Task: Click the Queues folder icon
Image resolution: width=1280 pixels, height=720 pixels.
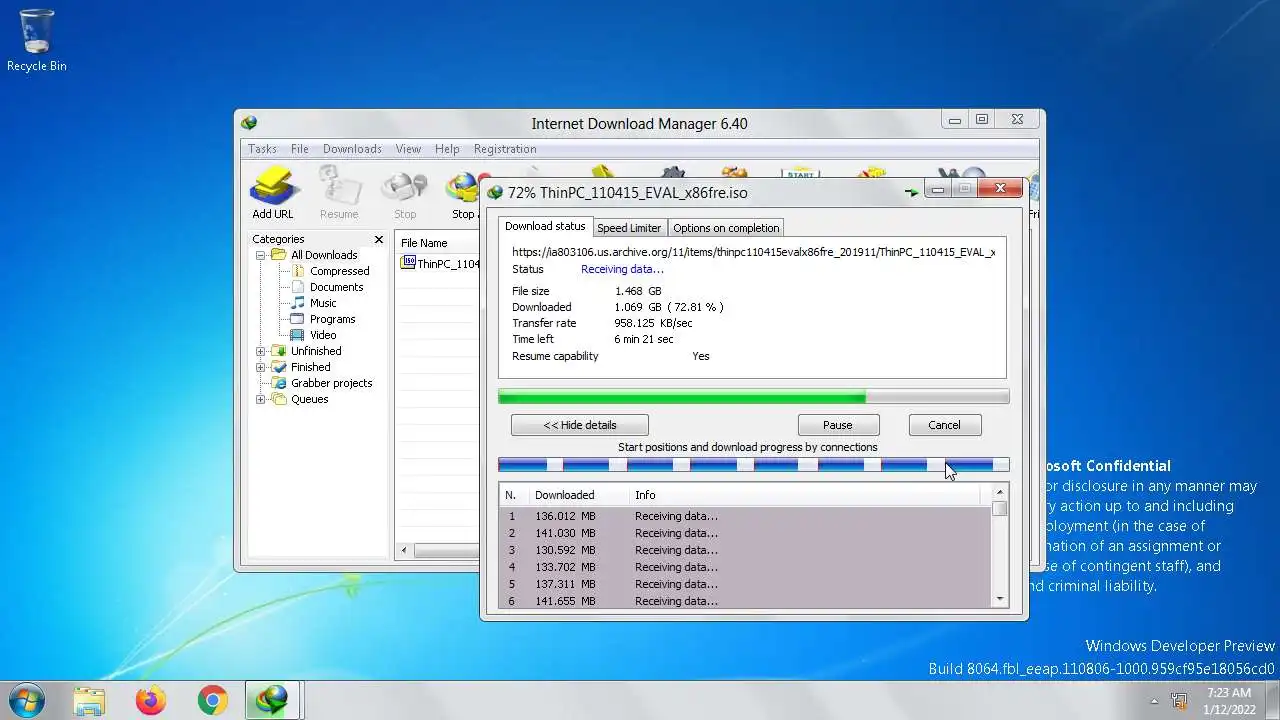Action: 279,399
